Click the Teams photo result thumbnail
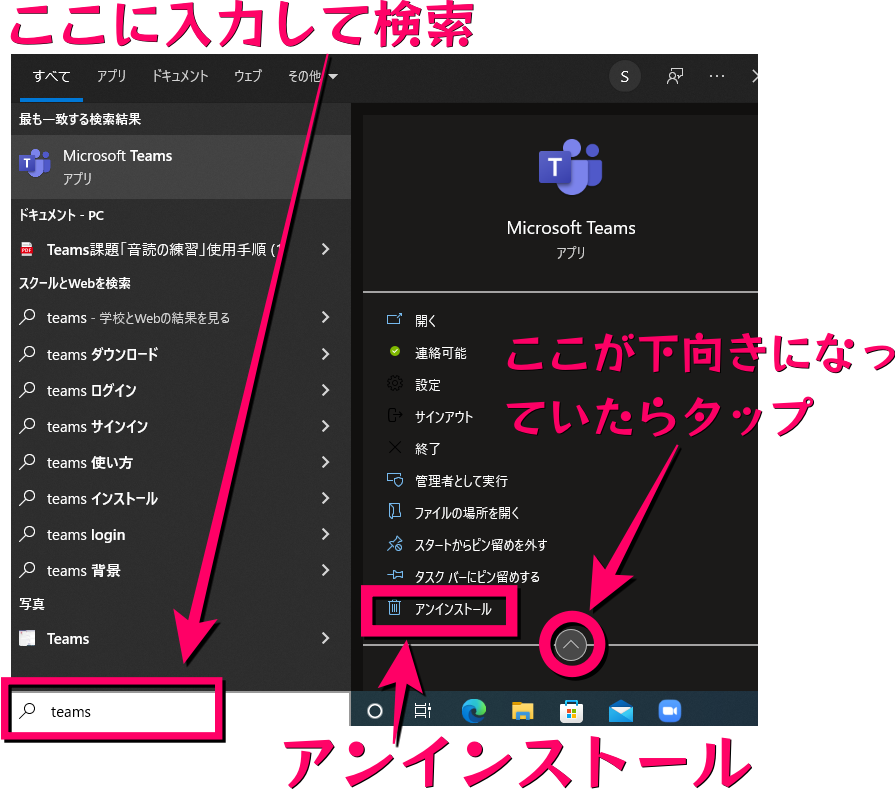Image resolution: width=895 pixels, height=789 pixels. tap(27, 638)
